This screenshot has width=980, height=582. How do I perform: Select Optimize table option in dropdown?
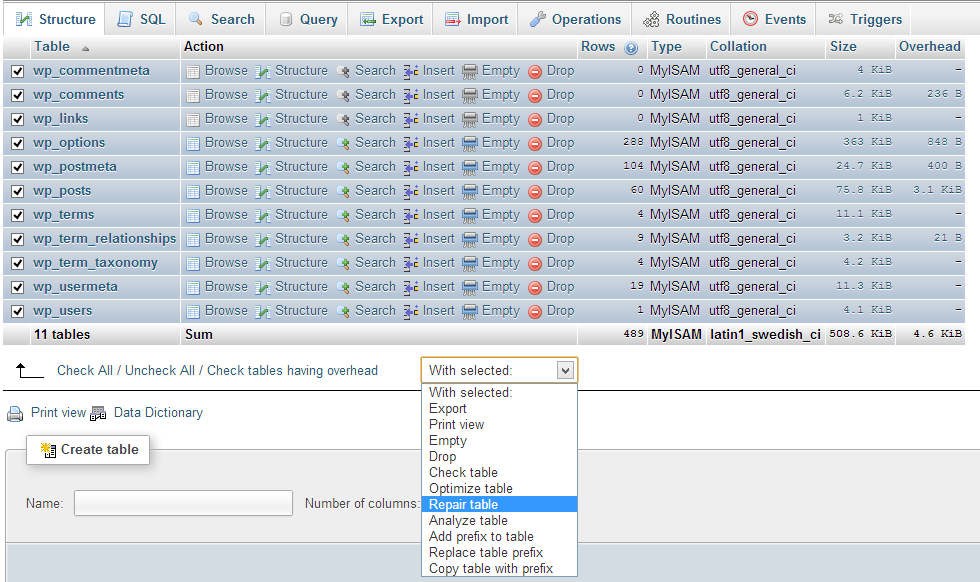470,489
